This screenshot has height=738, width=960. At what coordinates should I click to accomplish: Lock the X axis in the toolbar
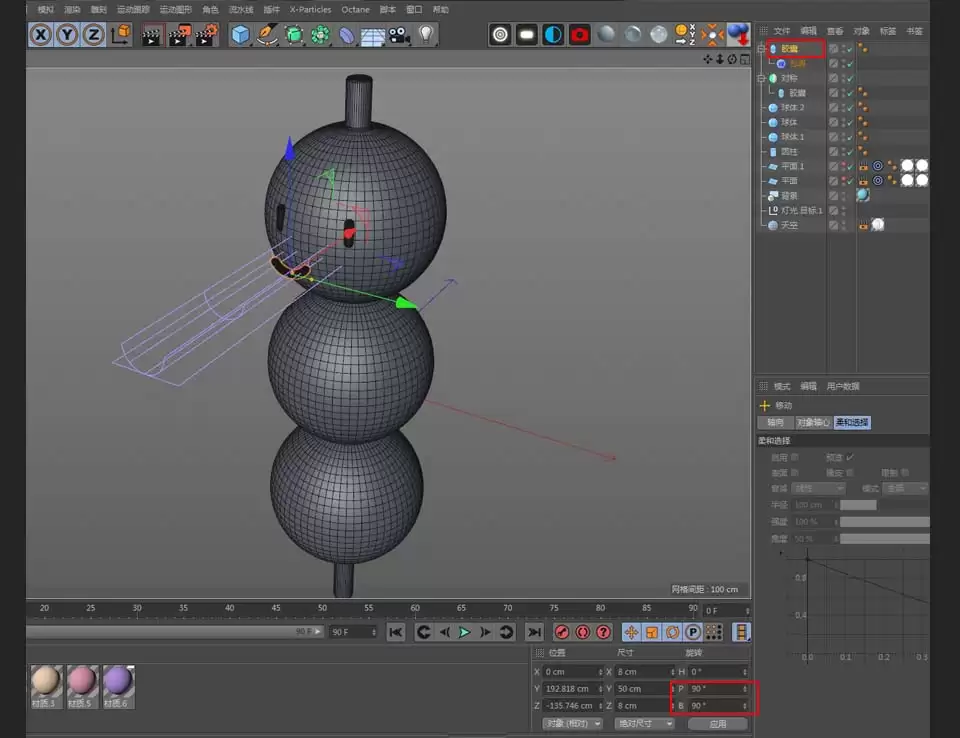point(38,35)
